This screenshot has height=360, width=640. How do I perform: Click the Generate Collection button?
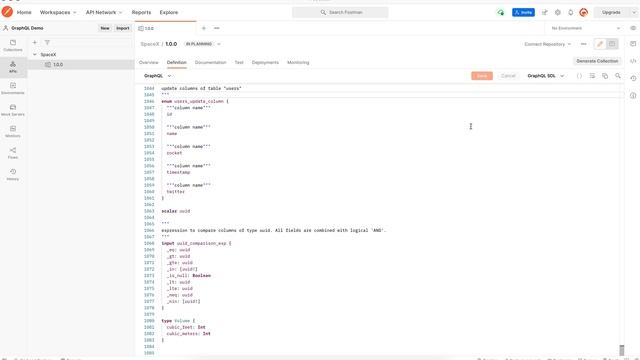(x=597, y=61)
